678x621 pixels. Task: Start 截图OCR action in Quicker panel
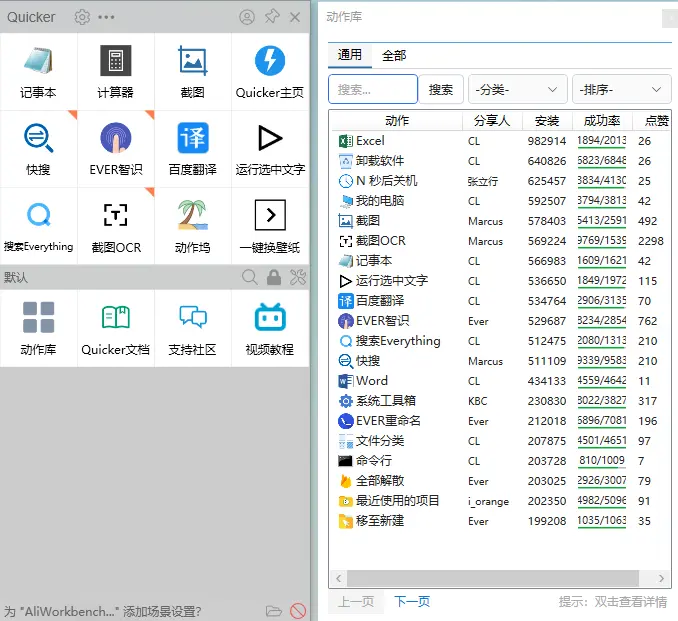coord(115,226)
